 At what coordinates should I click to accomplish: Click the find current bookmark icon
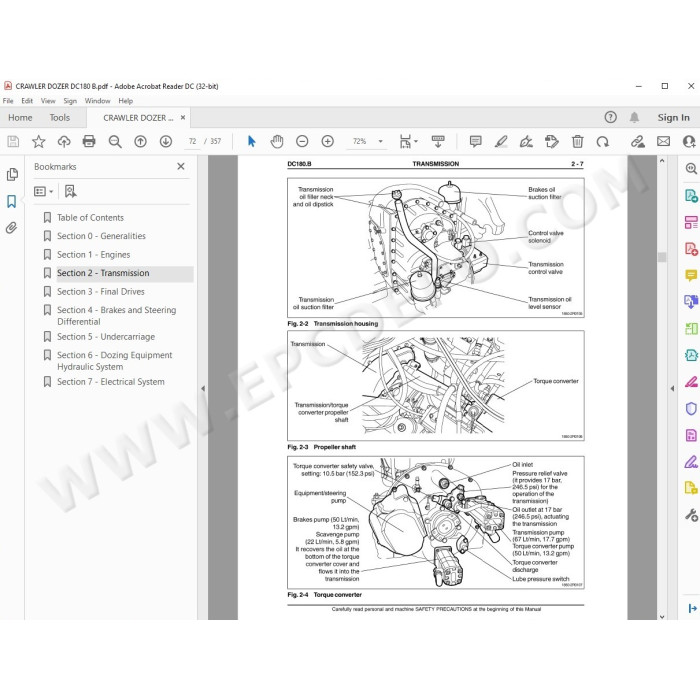(x=70, y=192)
